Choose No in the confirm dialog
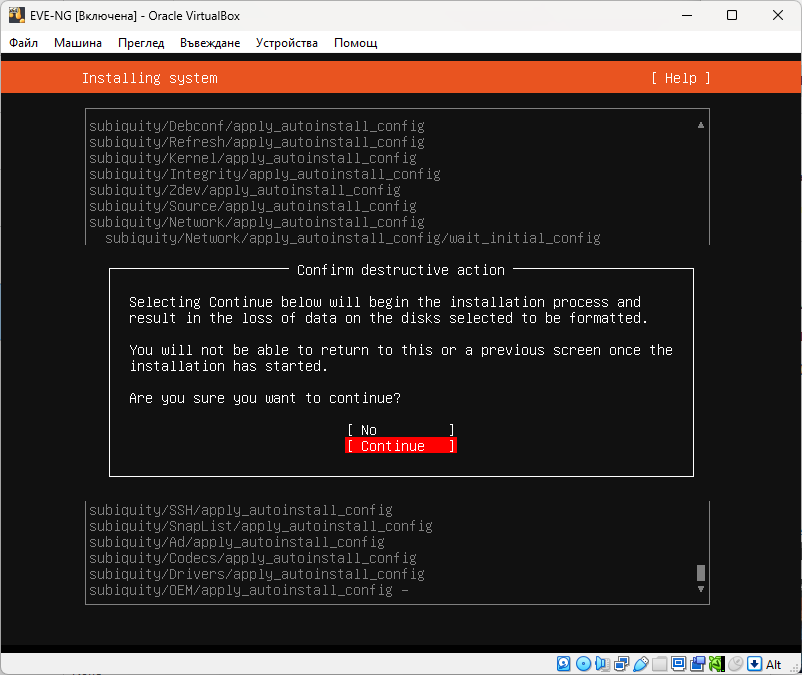 coord(400,430)
